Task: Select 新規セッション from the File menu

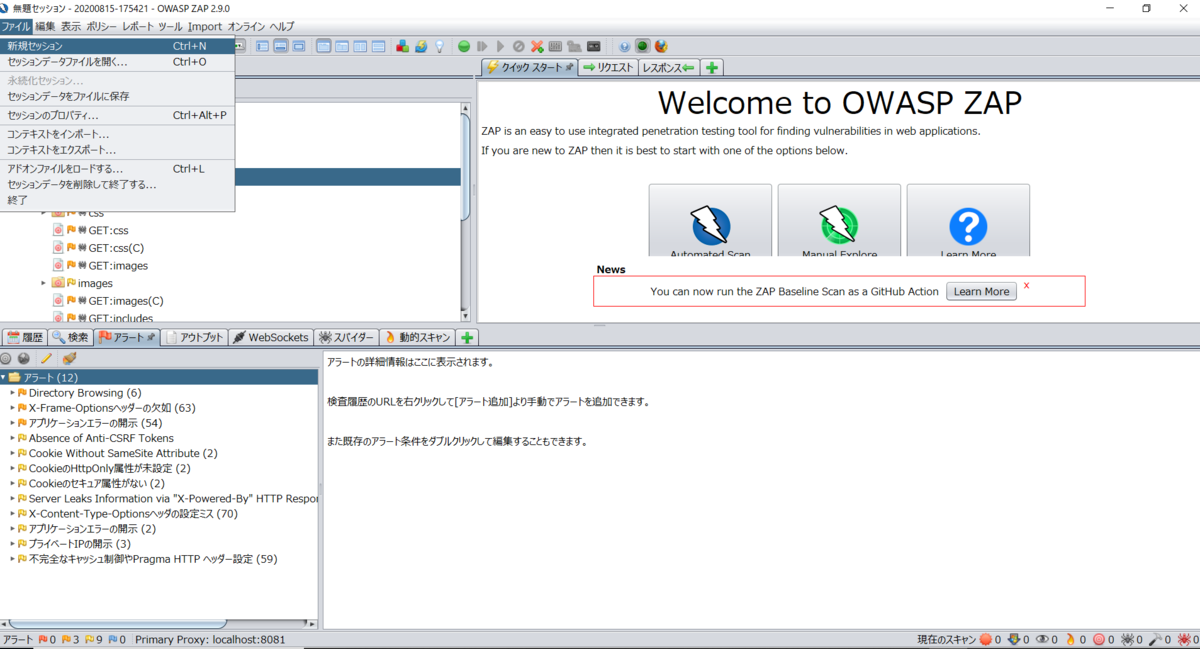Action: (117, 46)
